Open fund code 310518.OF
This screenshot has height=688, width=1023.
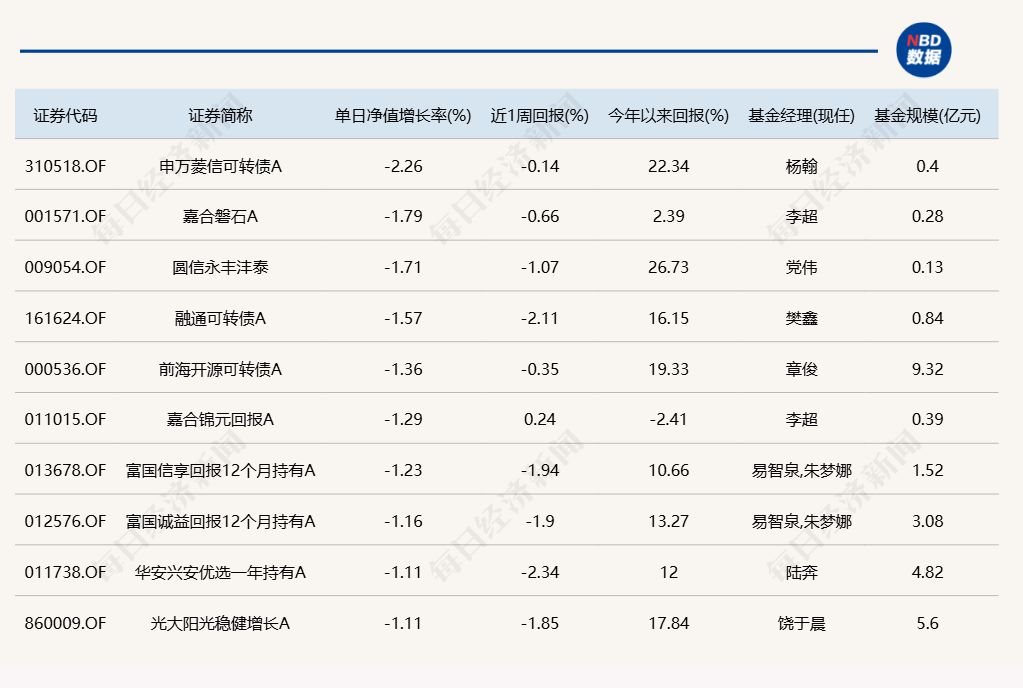pyautogui.click(x=65, y=166)
